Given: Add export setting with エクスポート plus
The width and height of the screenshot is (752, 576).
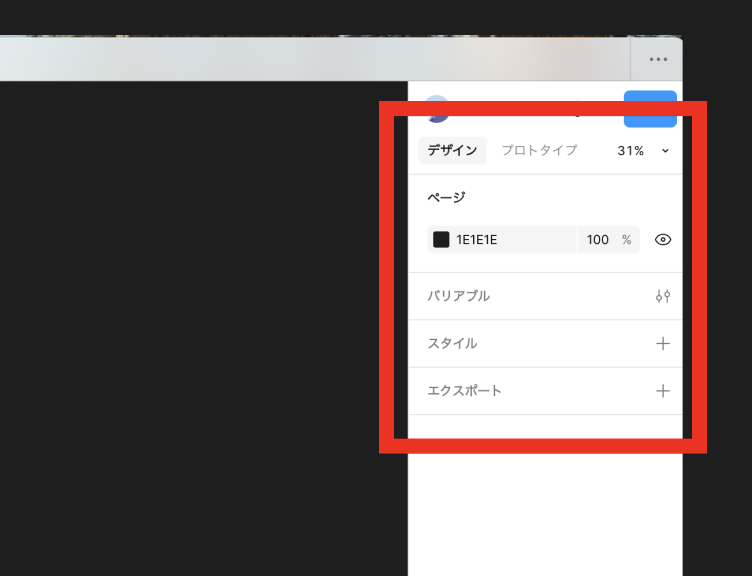Looking at the screenshot, I should pyautogui.click(x=663, y=391).
